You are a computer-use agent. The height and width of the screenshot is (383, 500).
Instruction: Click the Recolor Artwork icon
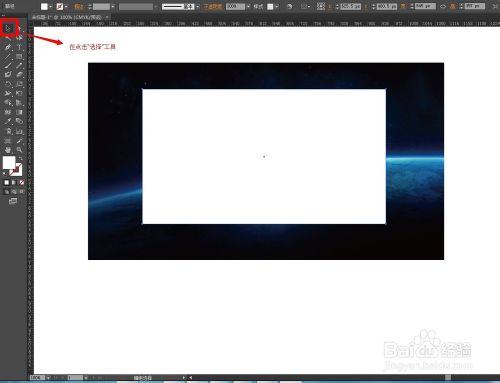[289, 6]
